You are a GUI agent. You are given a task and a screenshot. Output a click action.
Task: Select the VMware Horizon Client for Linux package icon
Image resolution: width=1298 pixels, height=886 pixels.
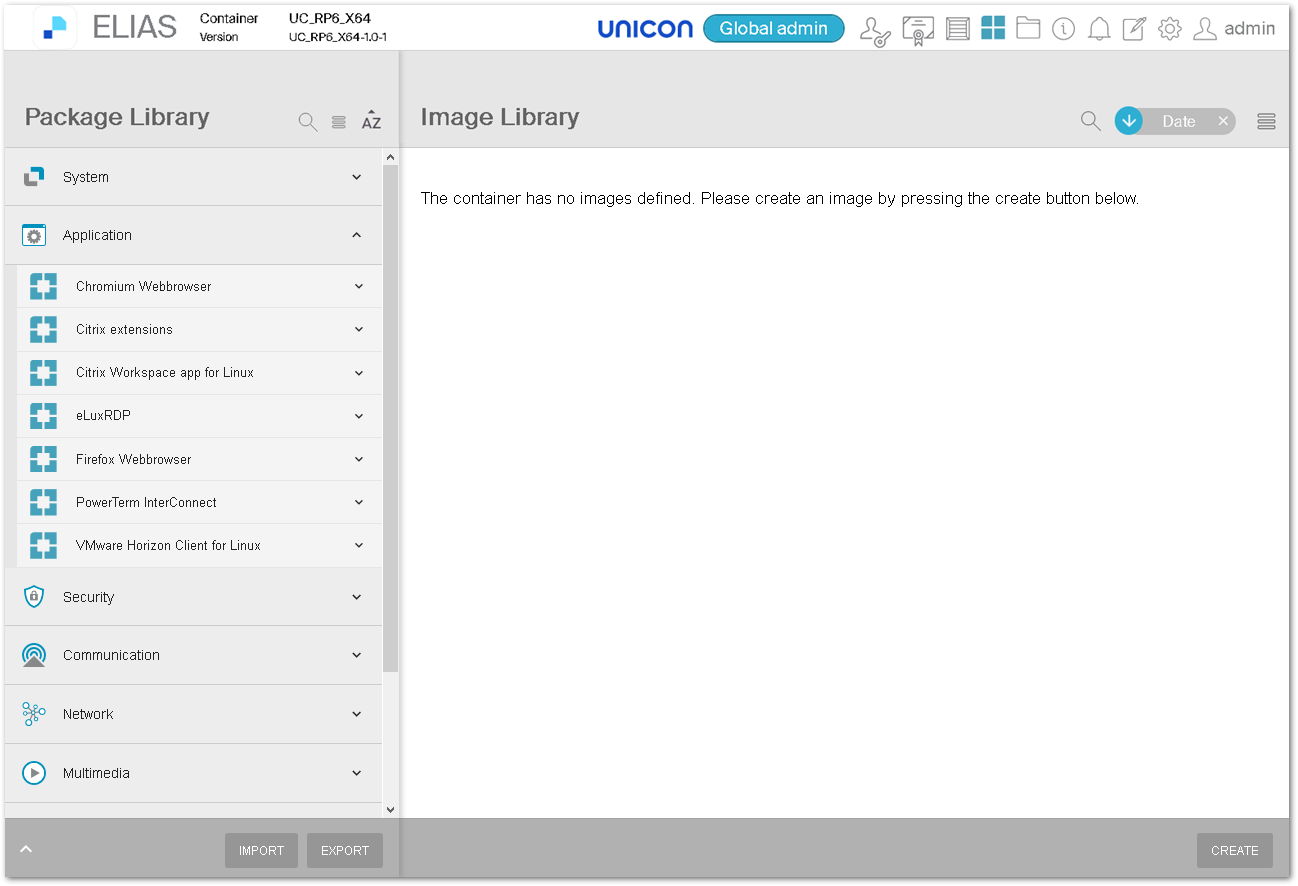tap(43, 545)
